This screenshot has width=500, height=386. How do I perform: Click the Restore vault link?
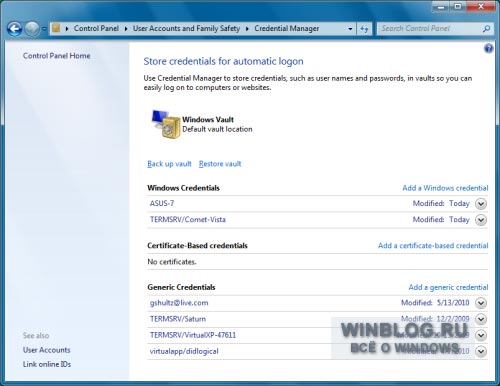click(x=220, y=164)
